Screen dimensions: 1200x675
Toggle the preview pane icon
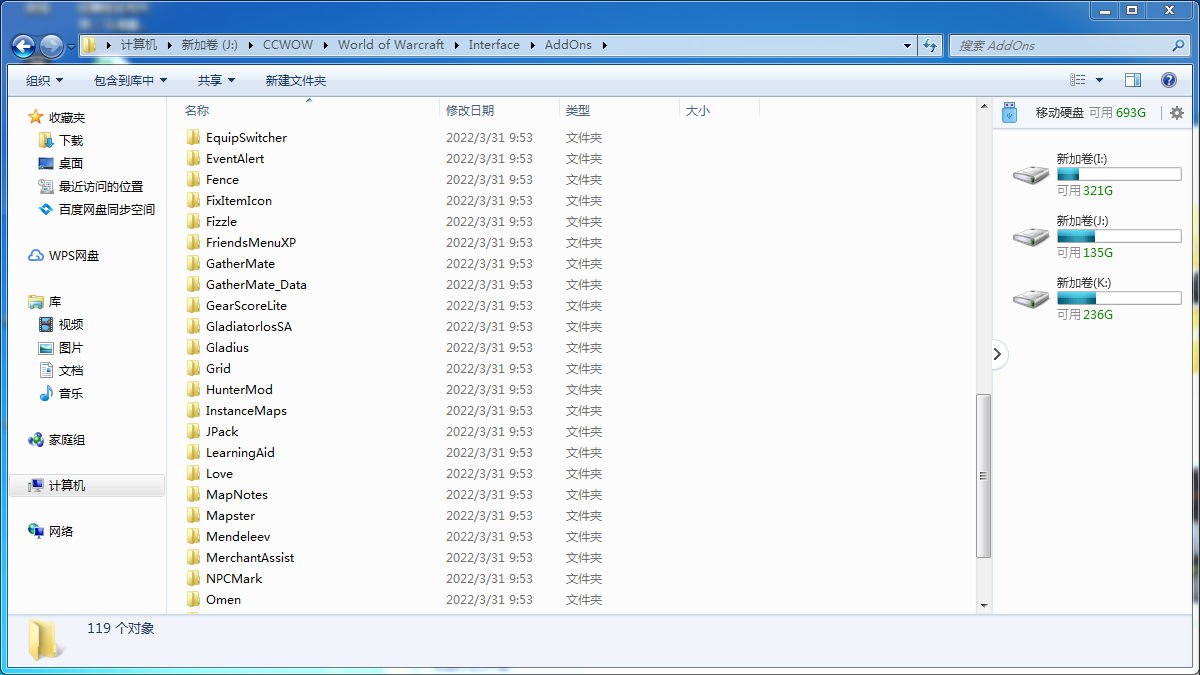click(1133, 80)
